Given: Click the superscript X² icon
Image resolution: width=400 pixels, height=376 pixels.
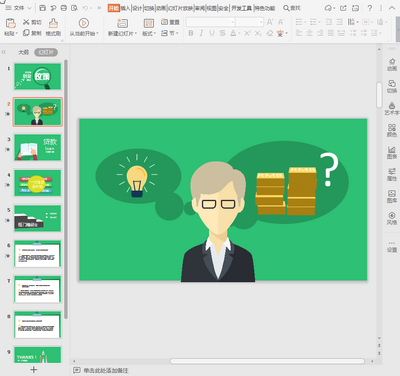Looking at the screenshot, I should 247,33.
